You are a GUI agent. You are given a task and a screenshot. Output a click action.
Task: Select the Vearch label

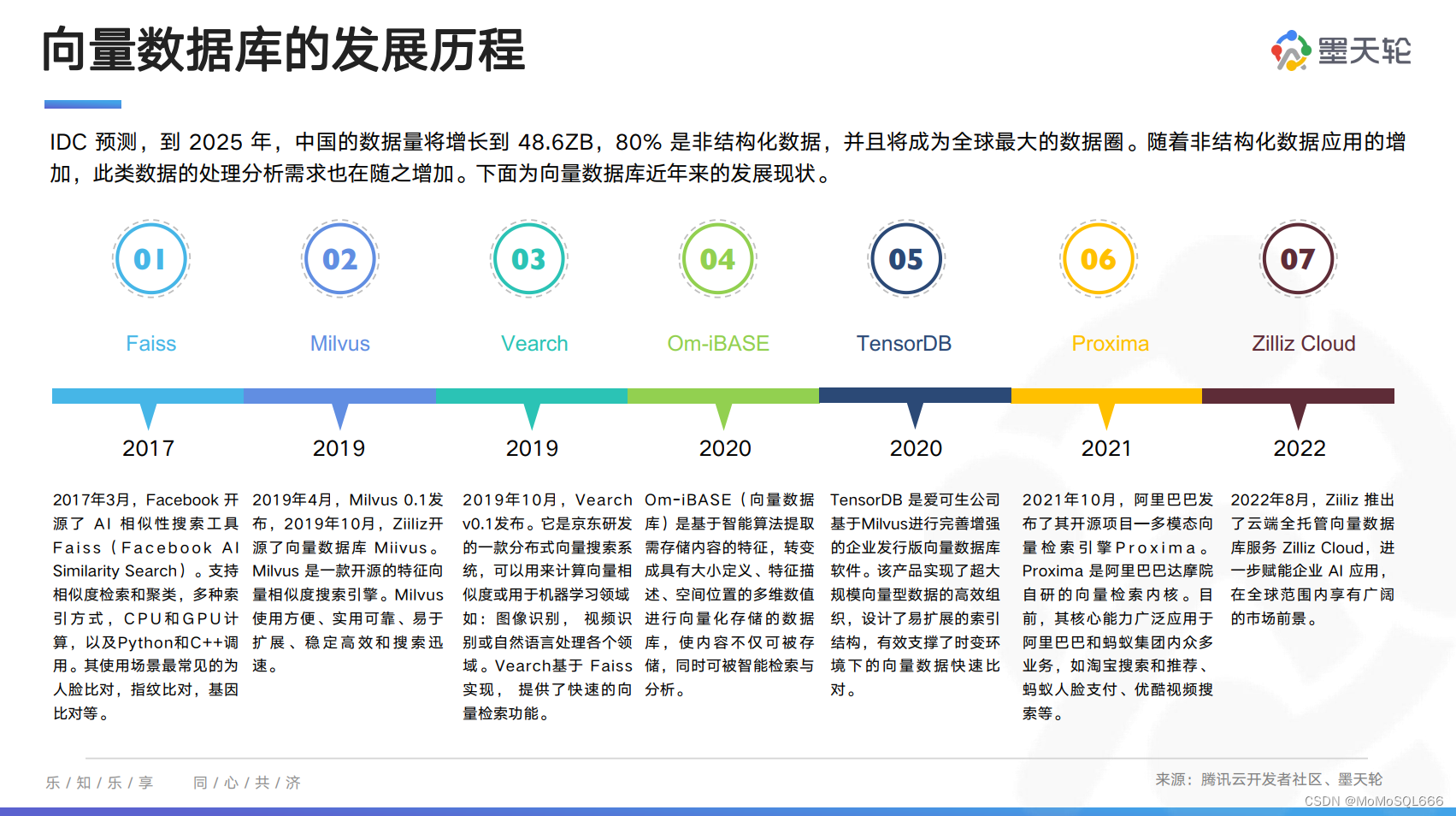point(534,344)
